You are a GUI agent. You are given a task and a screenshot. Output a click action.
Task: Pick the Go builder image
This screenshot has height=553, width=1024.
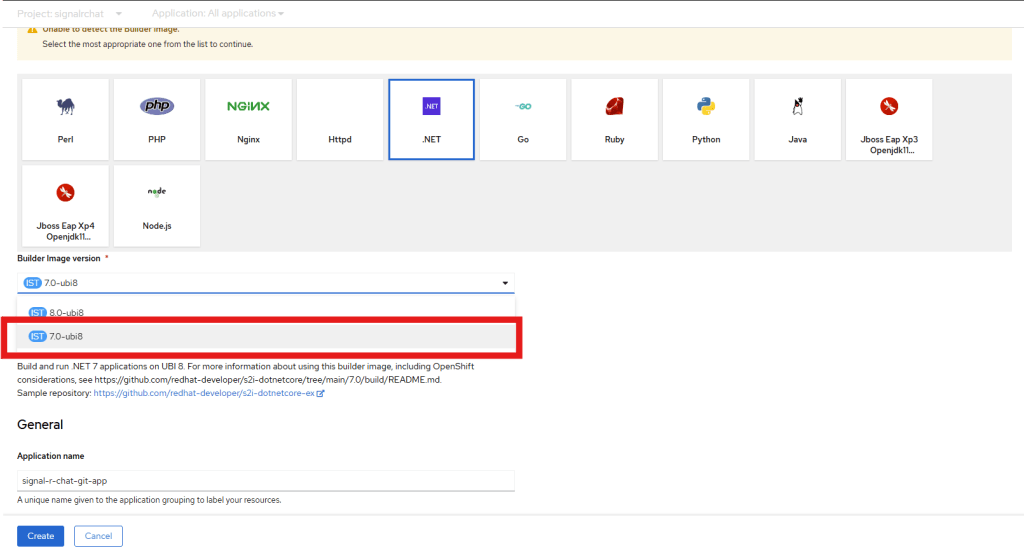tap(523, 119)
